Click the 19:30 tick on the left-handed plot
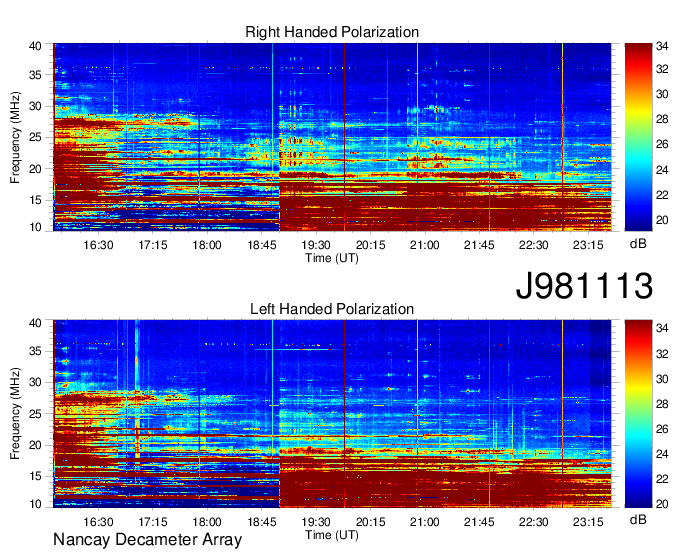The height and width of the screenshot is (552, 680). coord(316,522)
